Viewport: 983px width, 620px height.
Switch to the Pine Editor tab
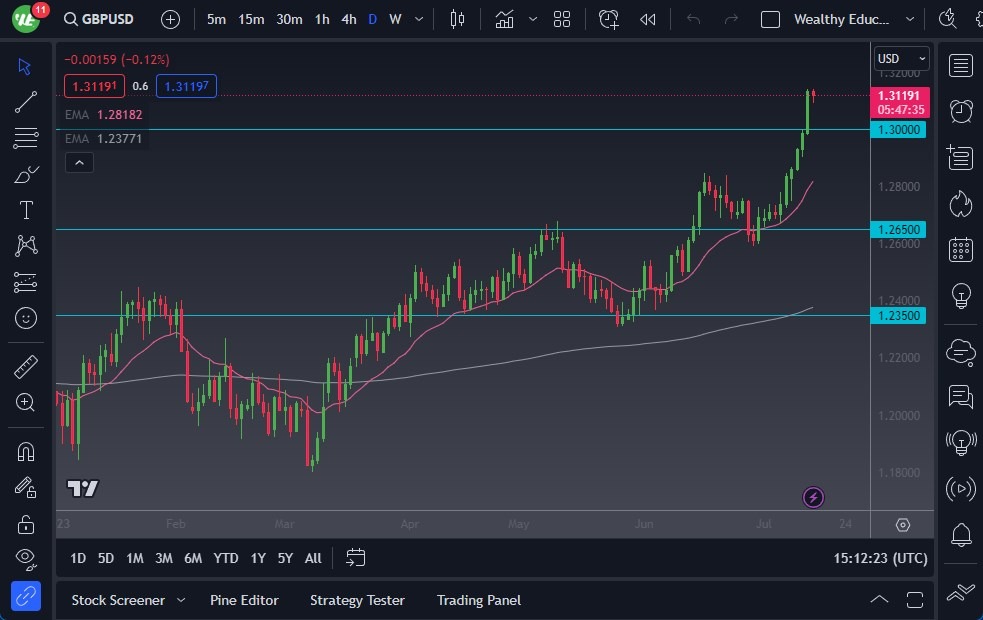point(244,600)
